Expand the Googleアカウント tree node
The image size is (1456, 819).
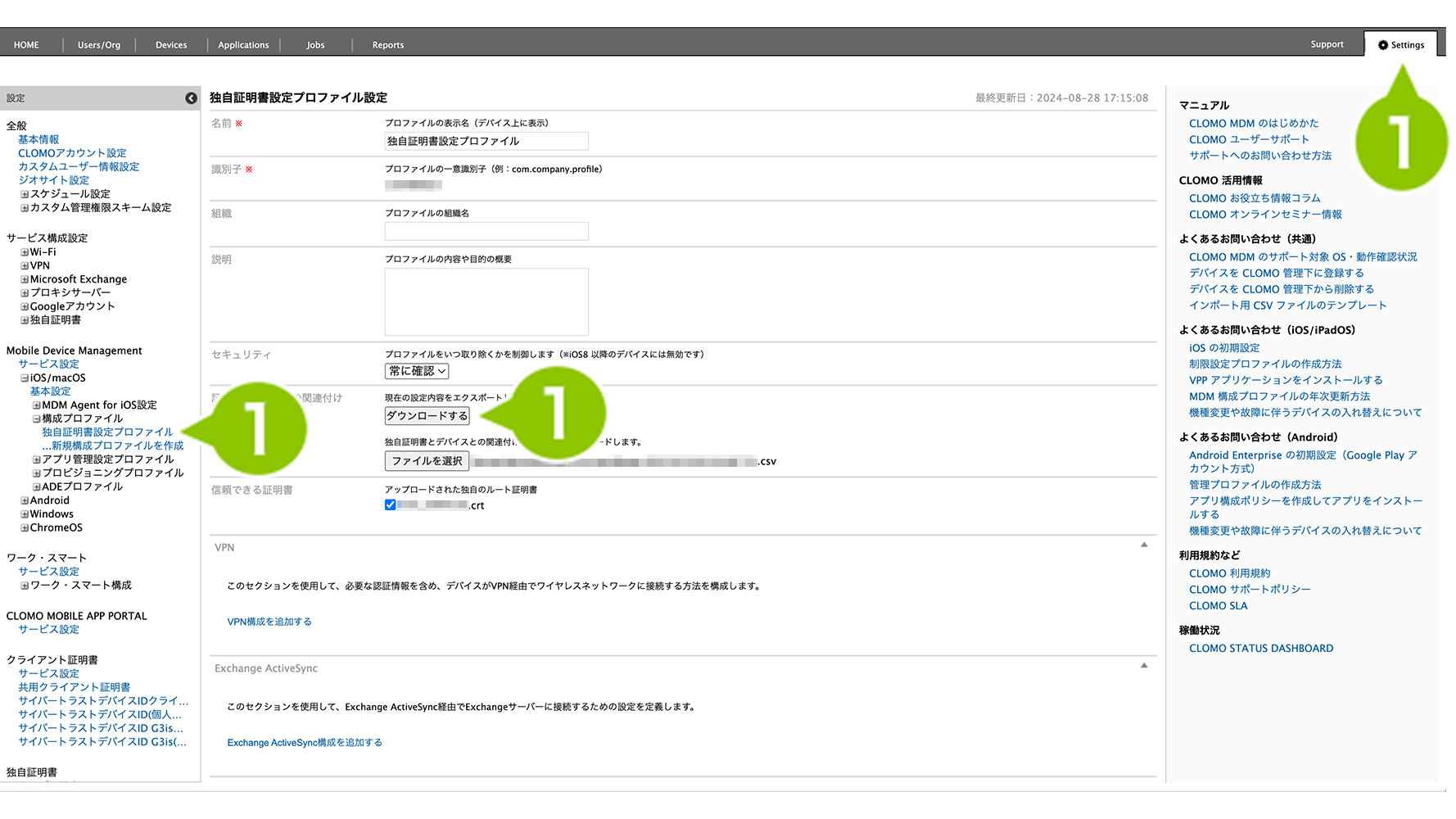coord(25,307)
